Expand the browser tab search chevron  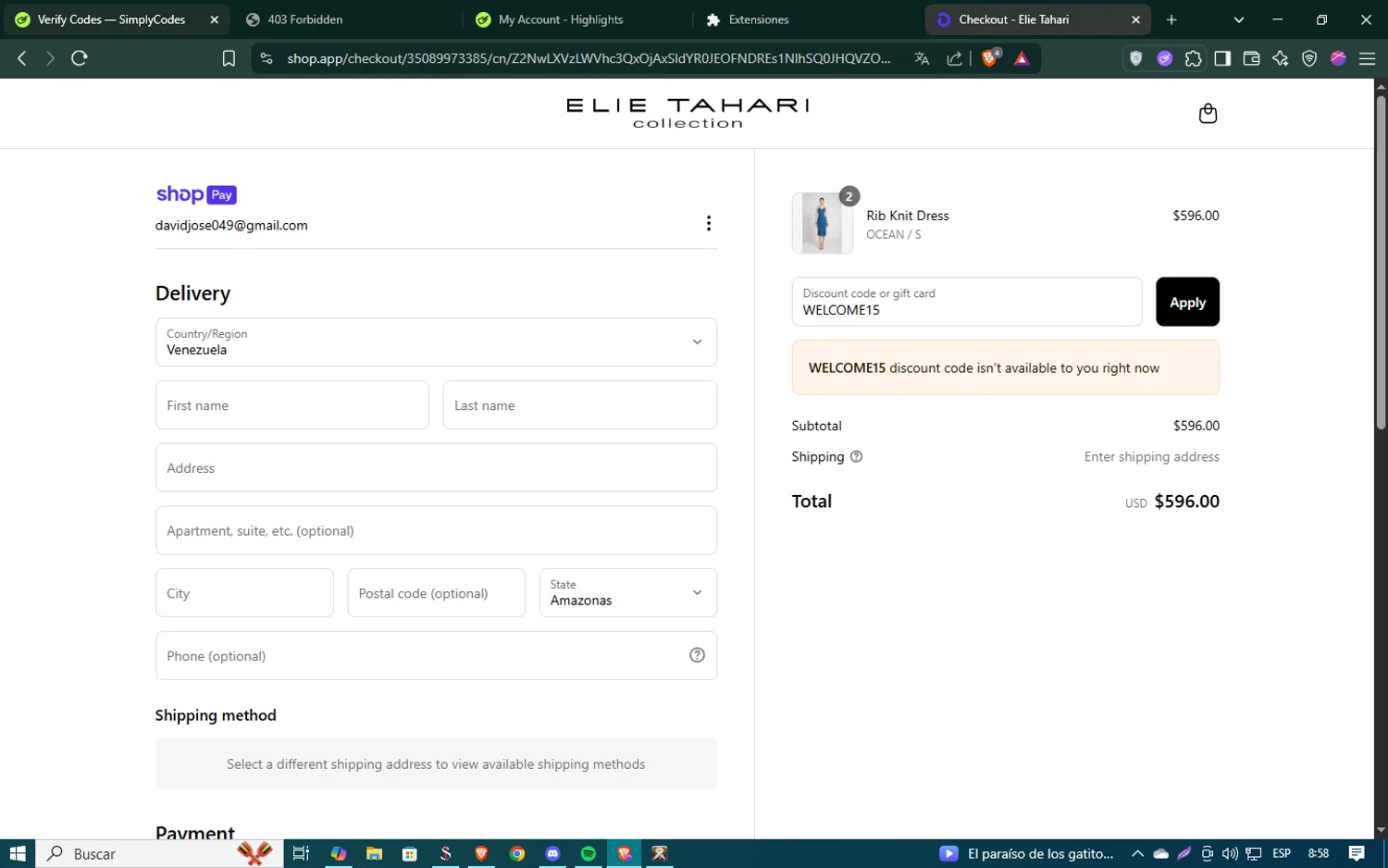tap(1239, 19)
